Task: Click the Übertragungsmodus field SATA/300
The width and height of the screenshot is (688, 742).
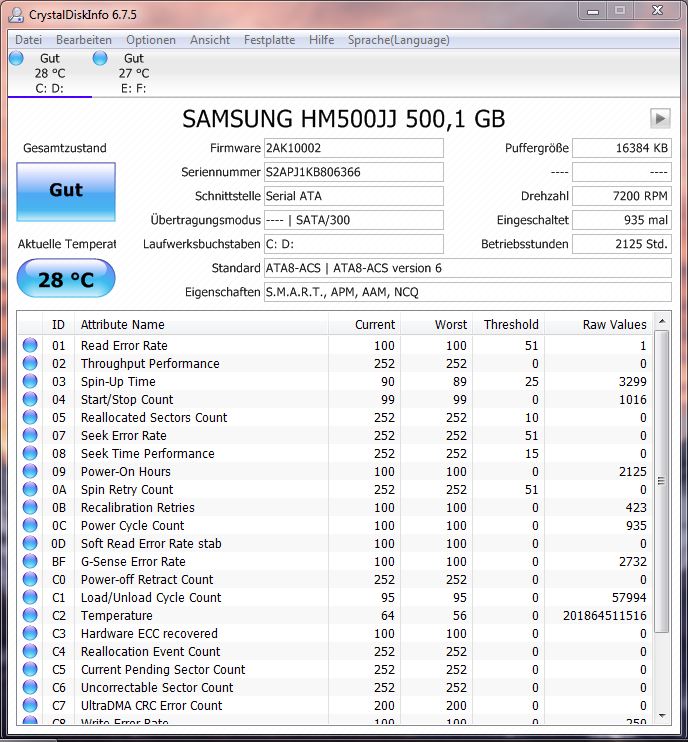Action: click(353, 220)
